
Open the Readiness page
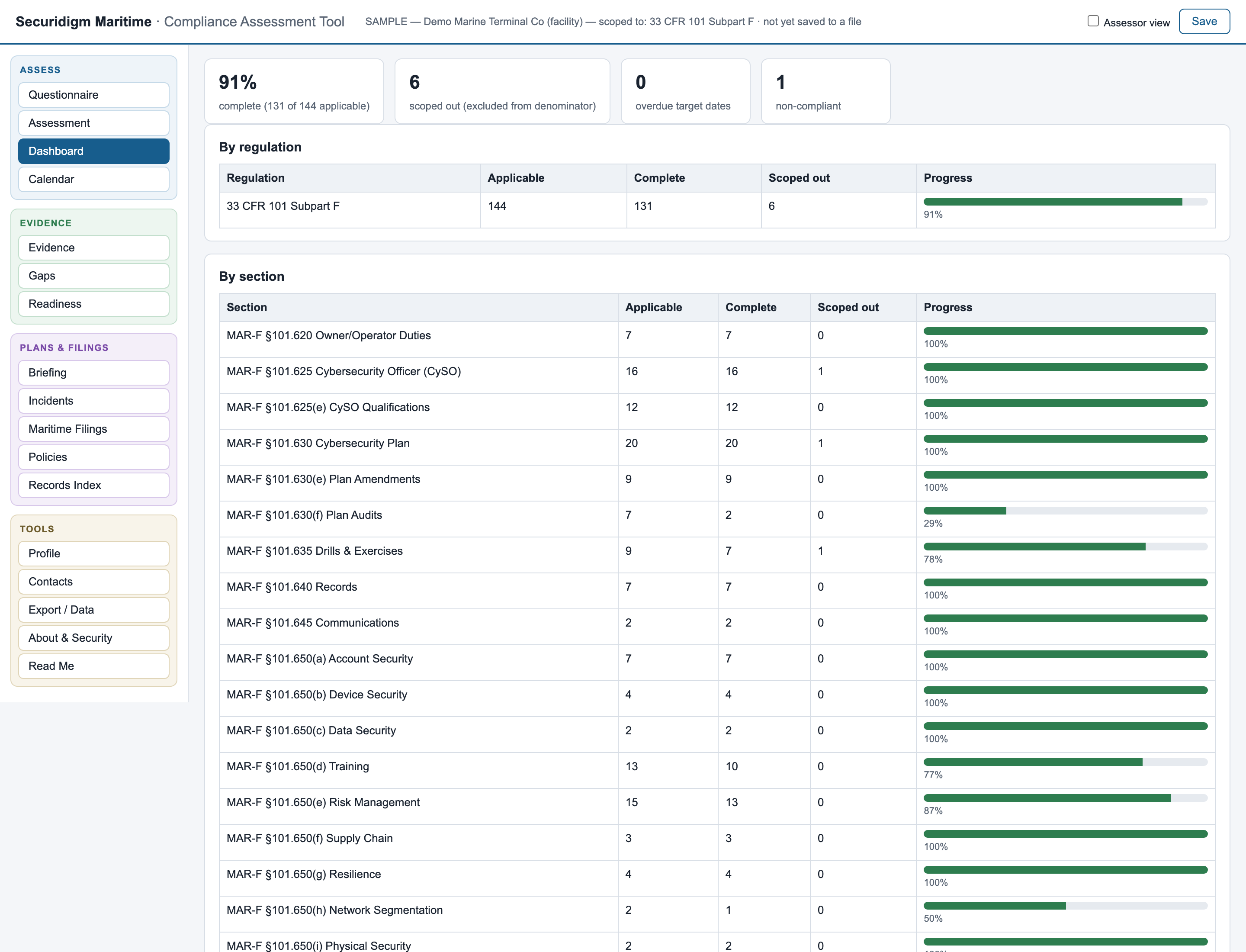(93, 304)
